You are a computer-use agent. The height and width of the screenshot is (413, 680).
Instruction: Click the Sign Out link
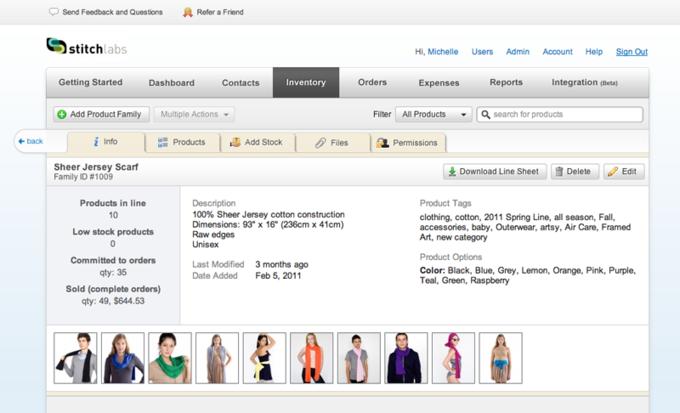(x=631, y=52)
